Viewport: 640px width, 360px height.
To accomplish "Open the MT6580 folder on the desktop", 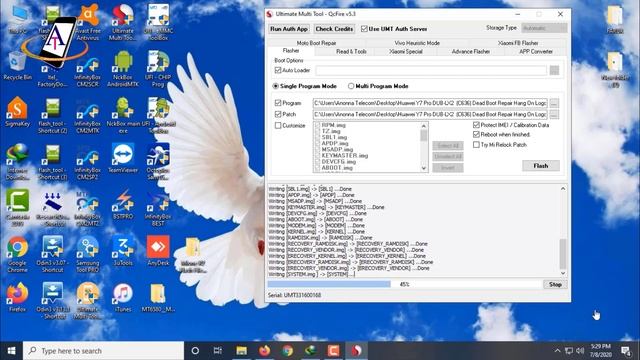I will pos(158,297).
